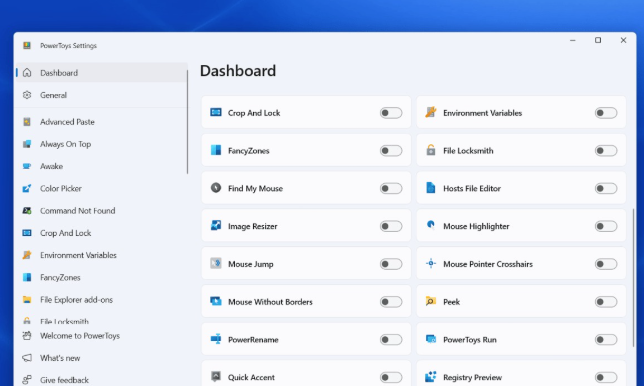Enable the Mouse Jump toggle
Image resolution: width=644 pixels, height=386 pixels.
(x=391, y=264)
